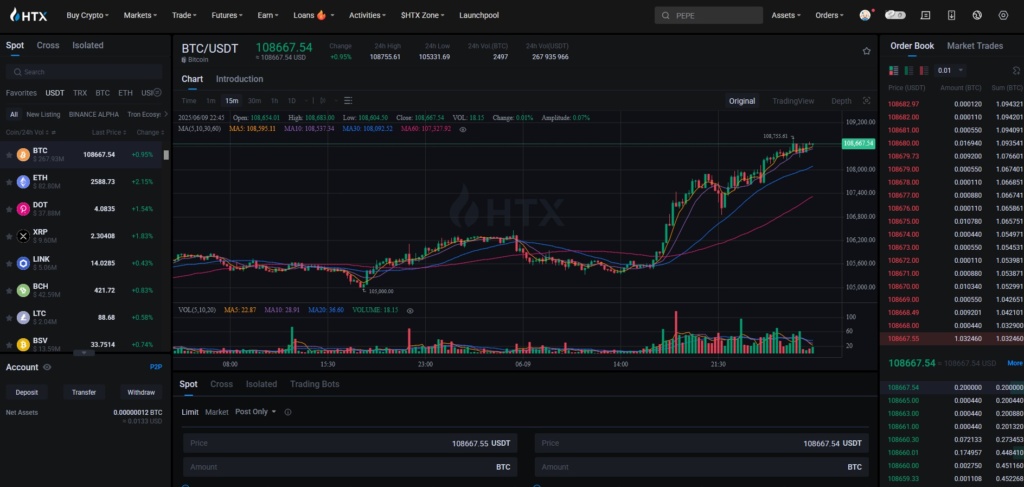Expand the chart to fullscreen
This screenshot has width=1024, height=487.
point(867,101)
